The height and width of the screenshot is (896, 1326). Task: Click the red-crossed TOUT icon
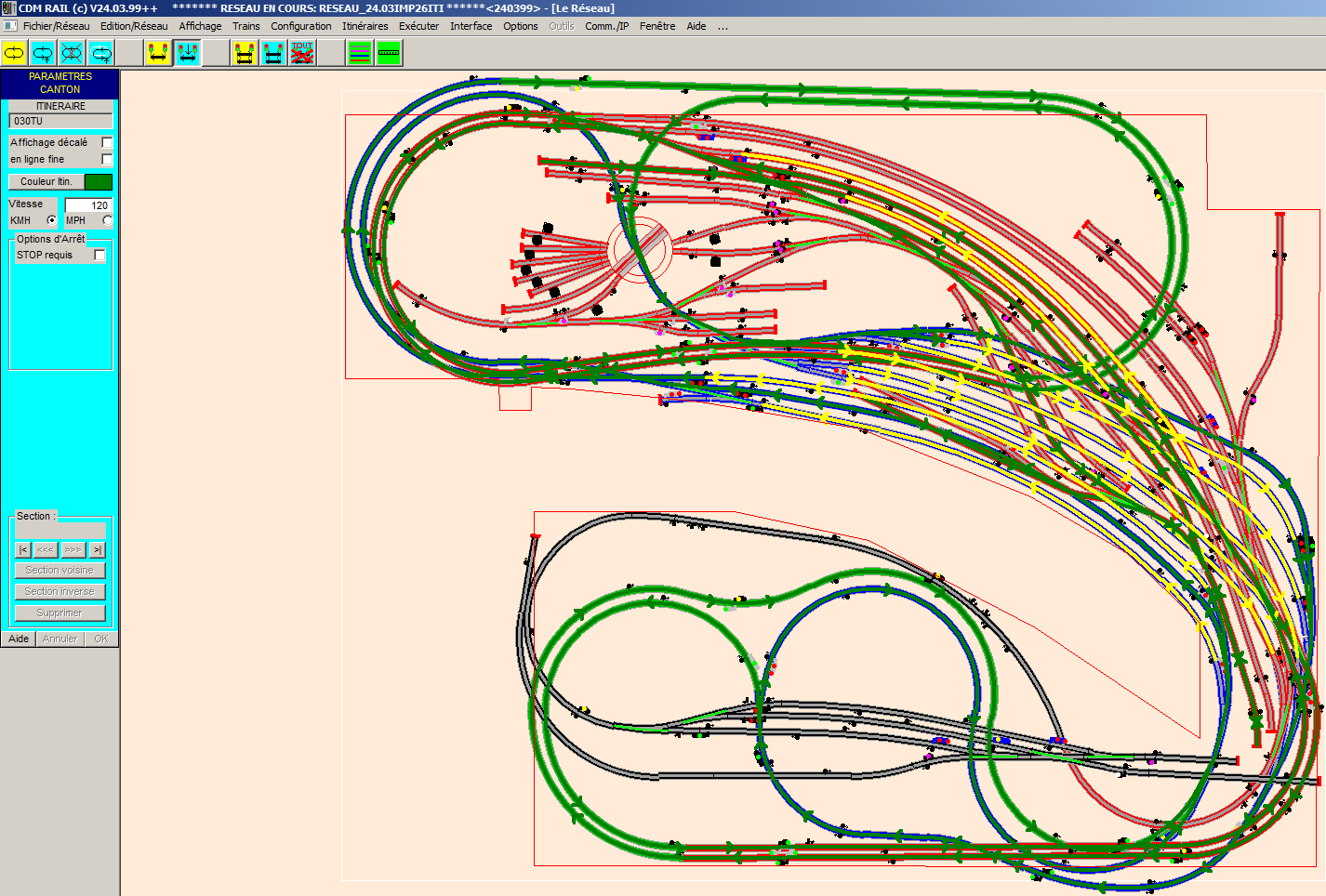point(302,53)
